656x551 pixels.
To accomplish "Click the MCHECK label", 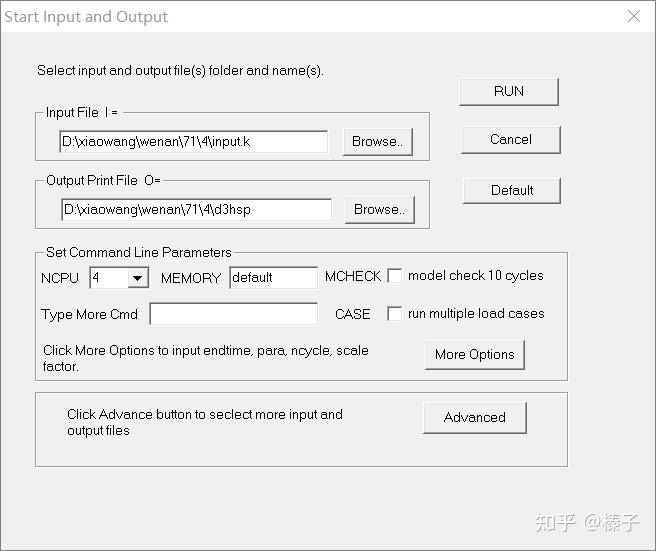I will 353,277.
